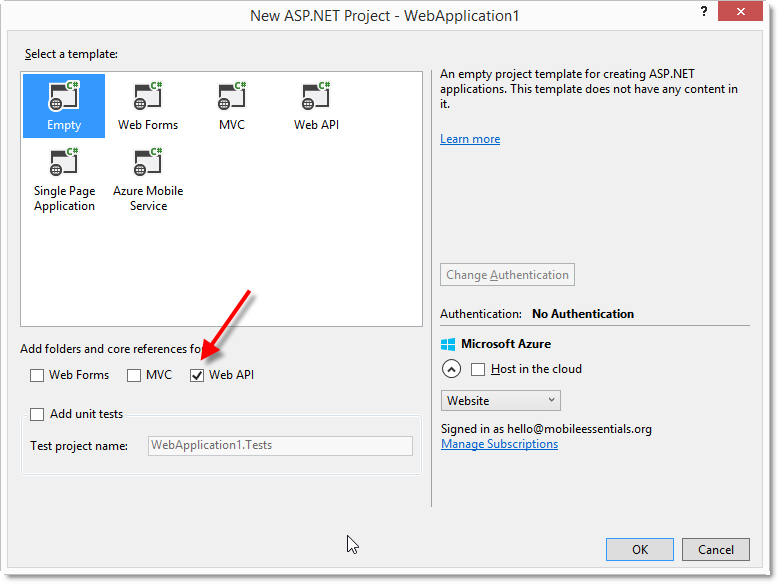The height and width of the screenshot is (584, 779).
Task: Pick the MVC template icon
Action: coord(232,105)
